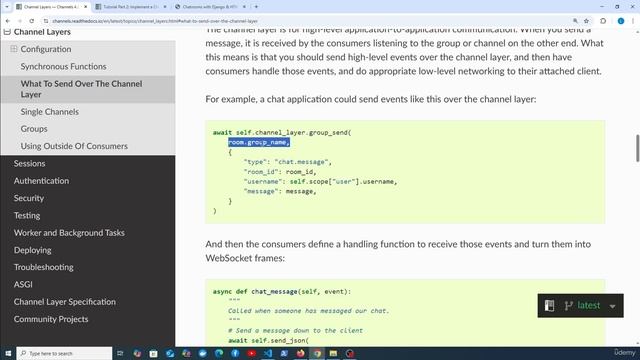Open Outlook mail icon on taskbar
640x360 pixels.
tap(170, 353)
